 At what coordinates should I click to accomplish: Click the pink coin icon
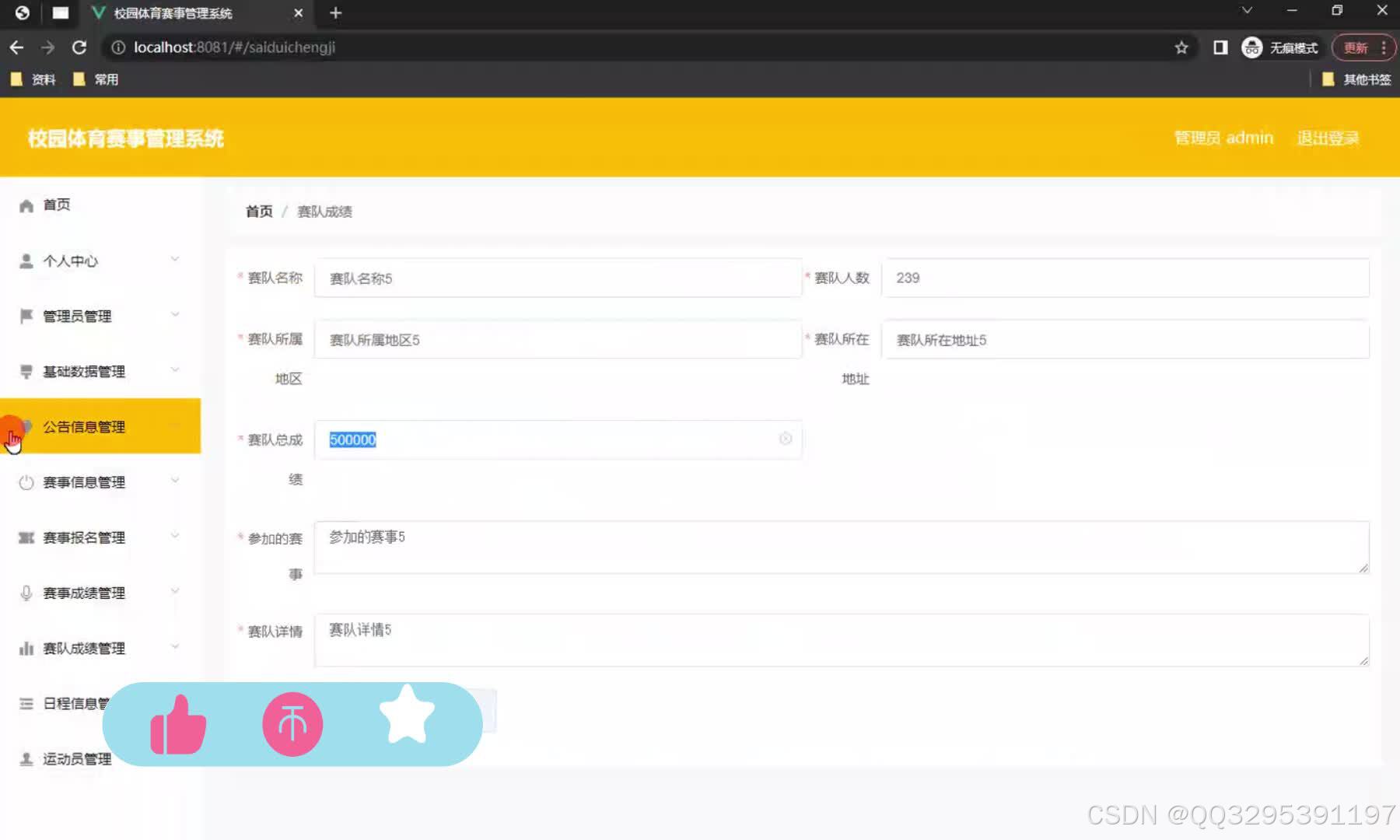point(292,725)
